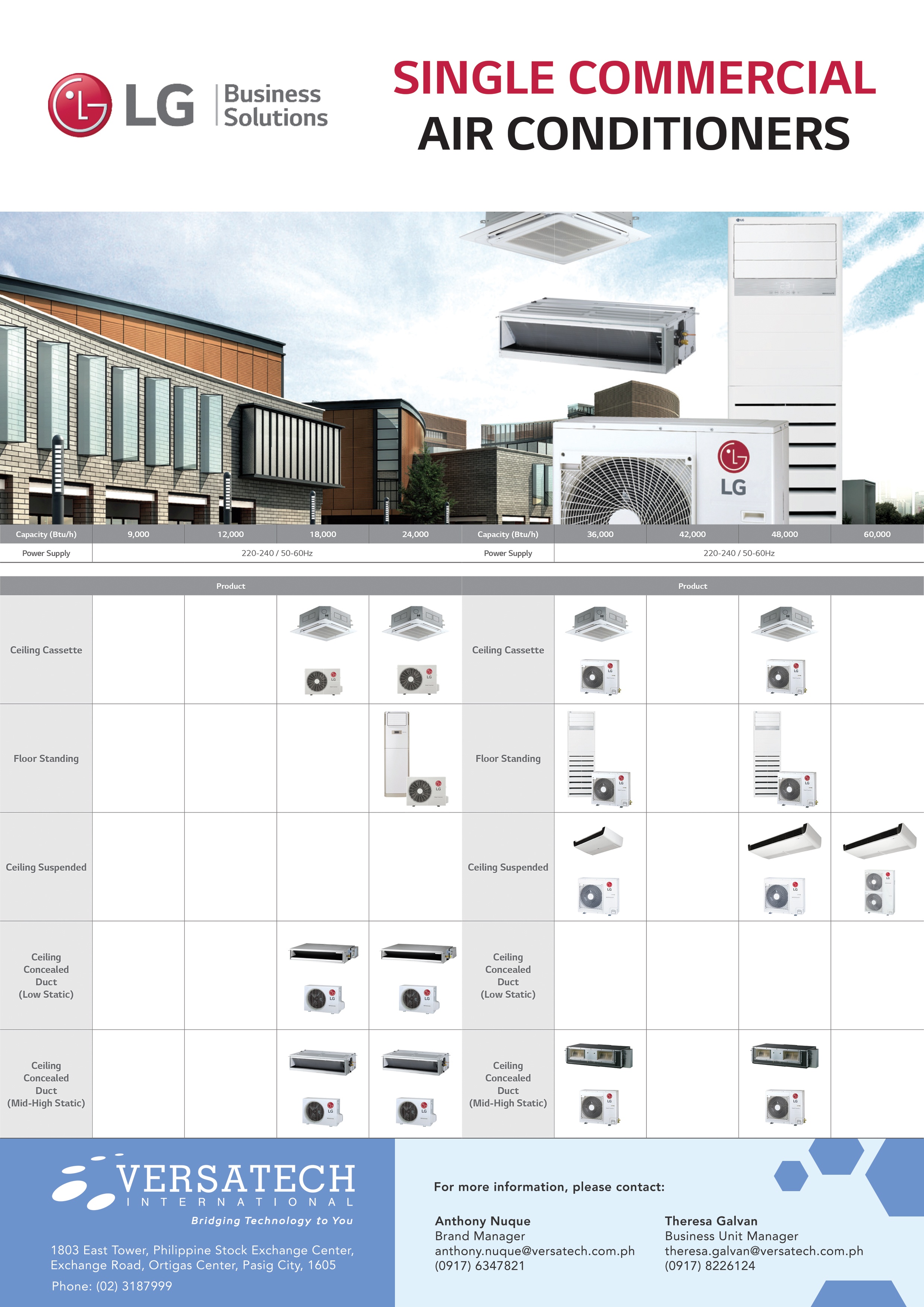Click the 24,000 Btu mid-high static outdoor unit
The image size is (924, 1307).
[416, 1111]
